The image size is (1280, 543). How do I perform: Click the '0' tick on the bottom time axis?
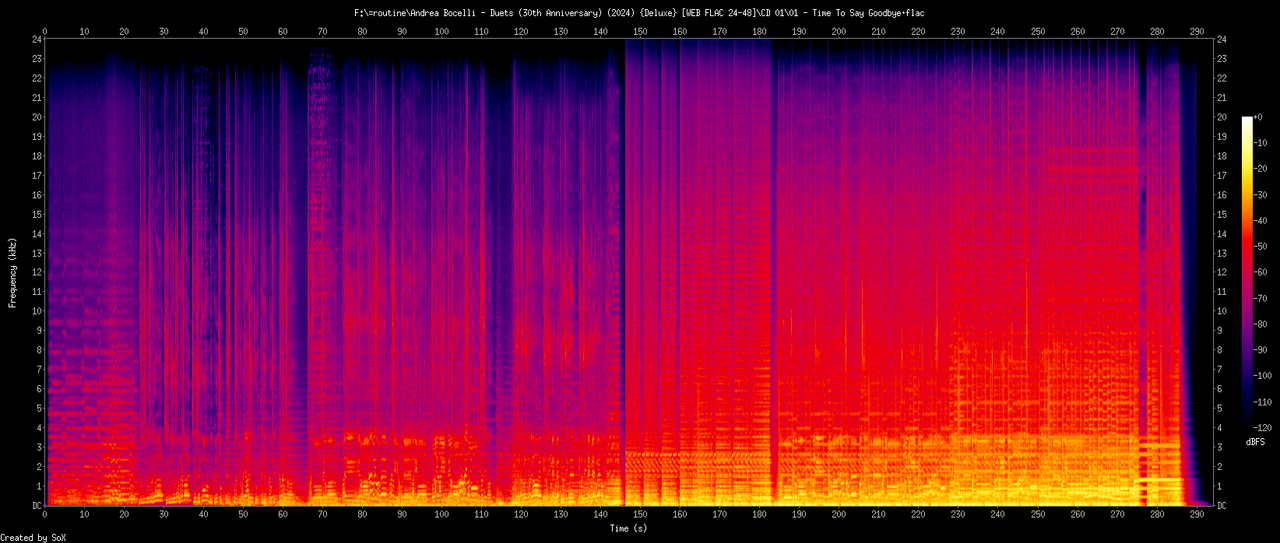point(45,514)
